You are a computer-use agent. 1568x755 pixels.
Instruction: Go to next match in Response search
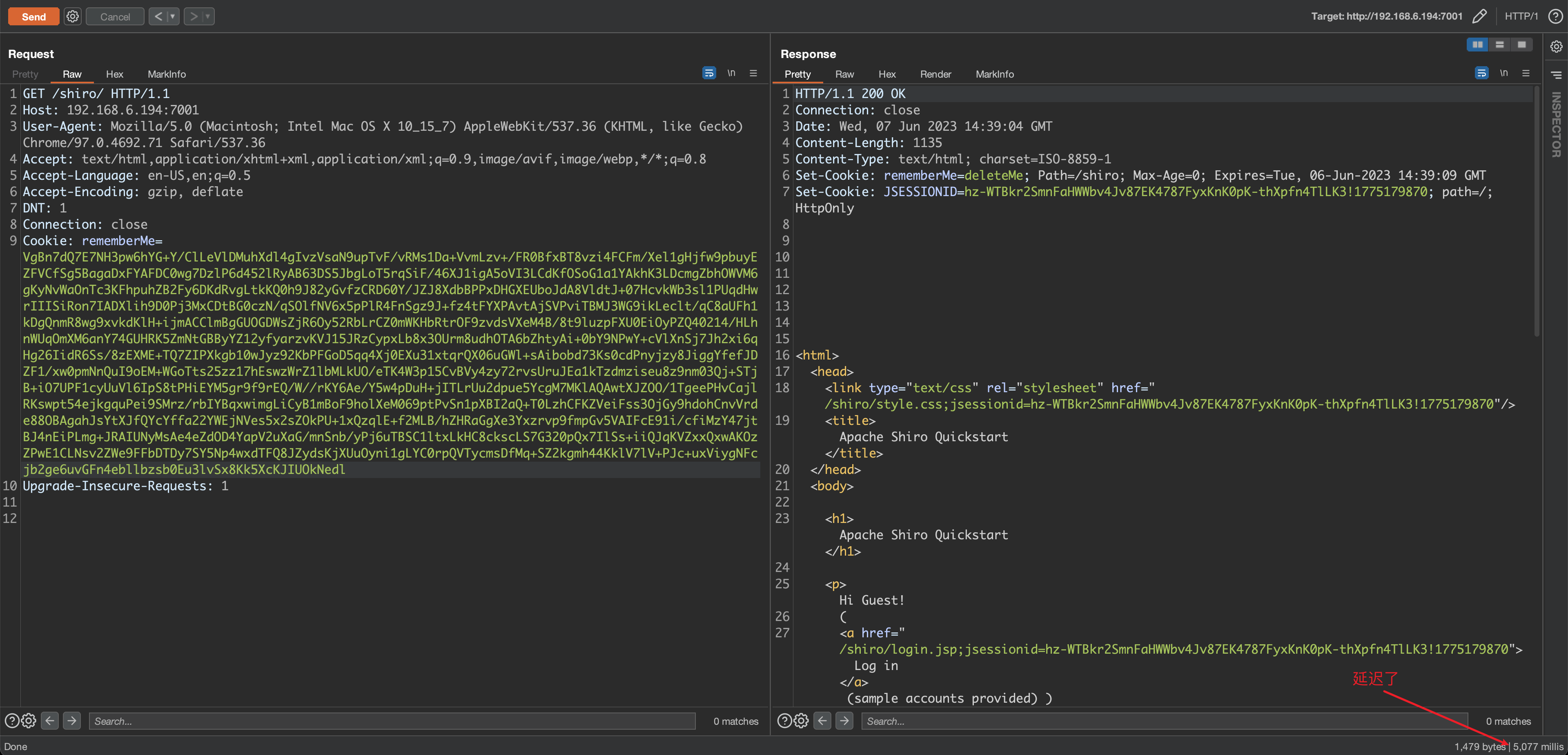tap(844, 721)
